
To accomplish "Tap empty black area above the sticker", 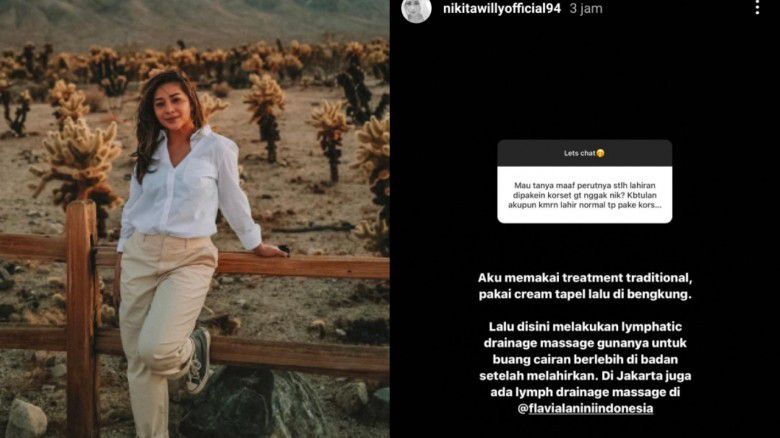I will click(585, 80).
